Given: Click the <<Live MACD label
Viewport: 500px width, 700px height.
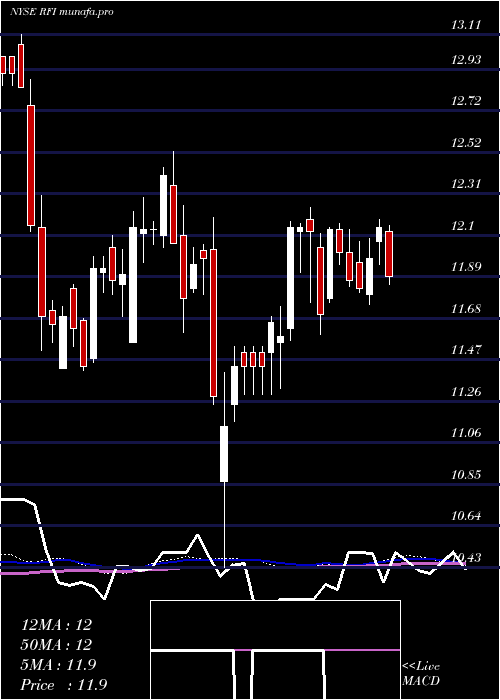Looking at the screenshot, I should click(421, 673).
